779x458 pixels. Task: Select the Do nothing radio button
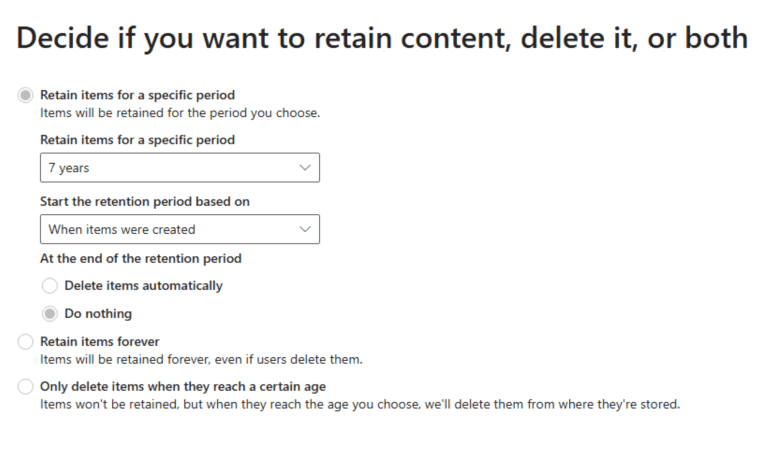coord(50,314)
